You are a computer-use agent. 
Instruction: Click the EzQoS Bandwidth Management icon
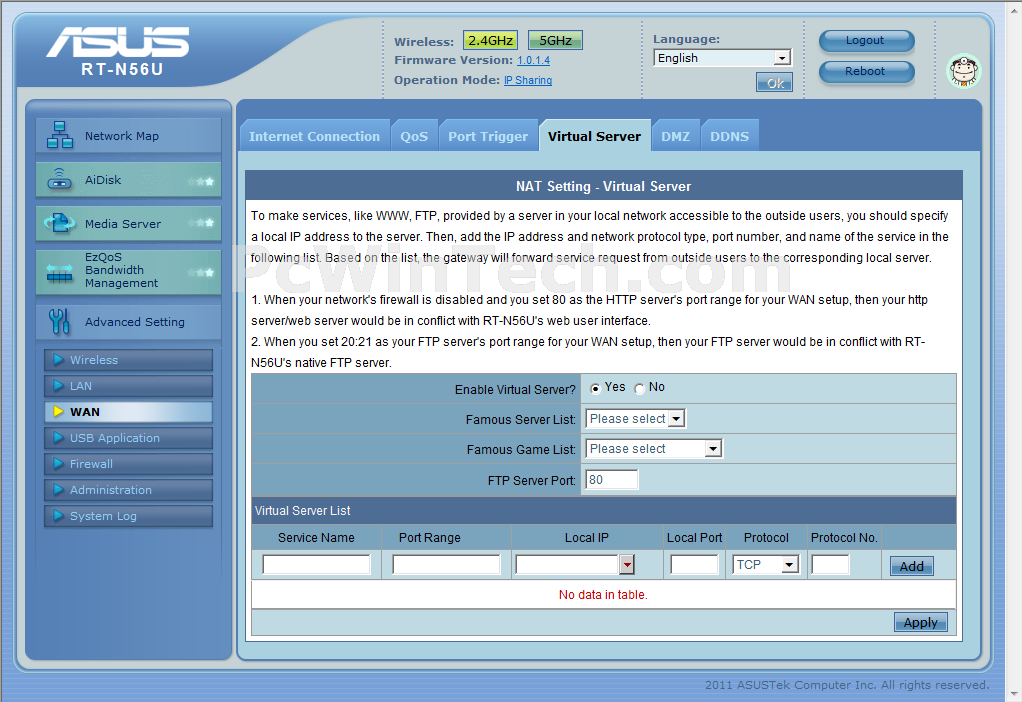(59, 272)
